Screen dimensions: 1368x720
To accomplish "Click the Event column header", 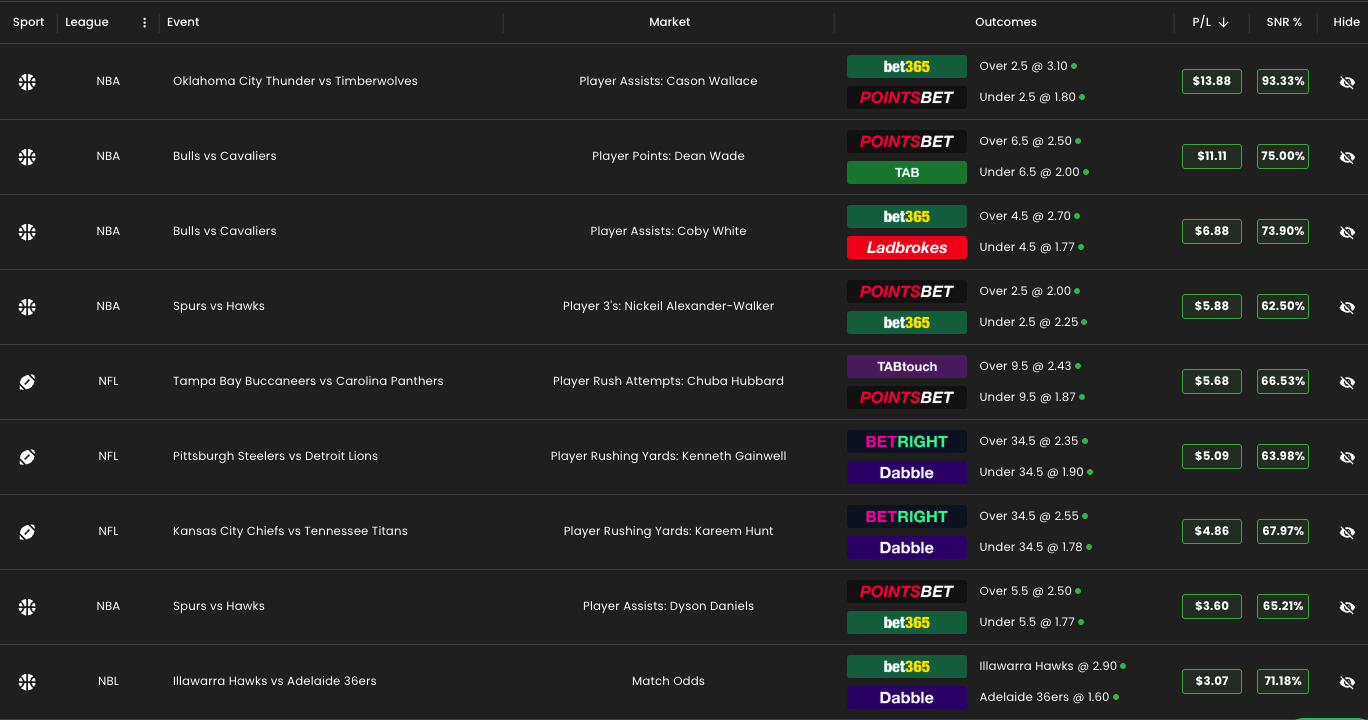I will [183, 22].
